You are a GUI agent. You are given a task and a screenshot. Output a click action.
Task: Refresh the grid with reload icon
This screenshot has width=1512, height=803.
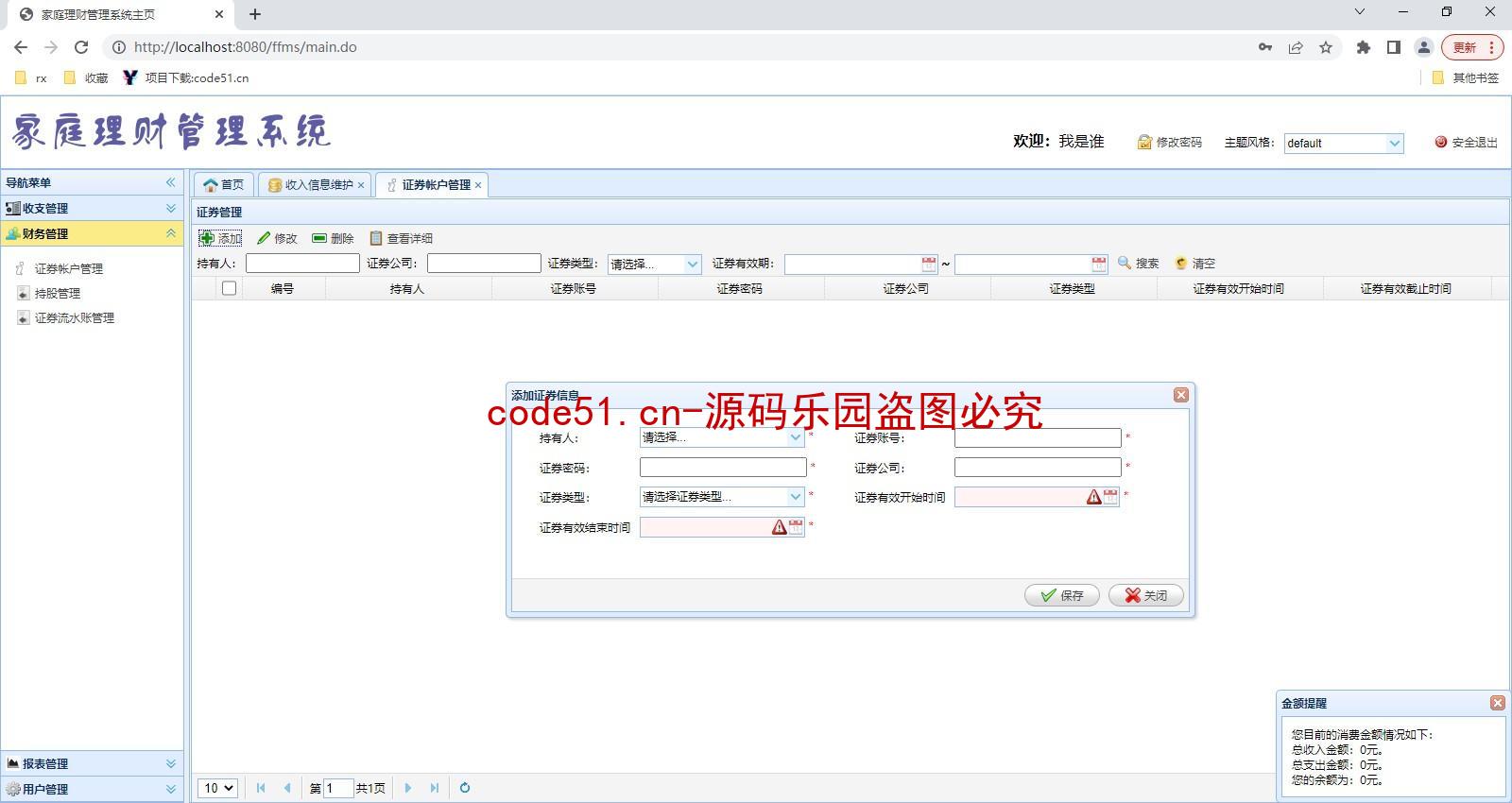[x=465, y=788]
